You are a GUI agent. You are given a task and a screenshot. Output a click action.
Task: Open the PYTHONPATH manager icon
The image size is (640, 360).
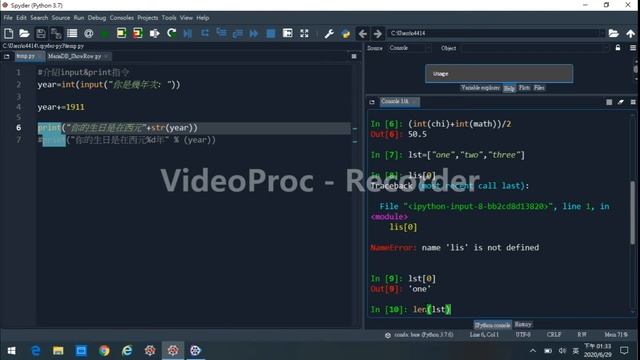(x=346, y=33)
